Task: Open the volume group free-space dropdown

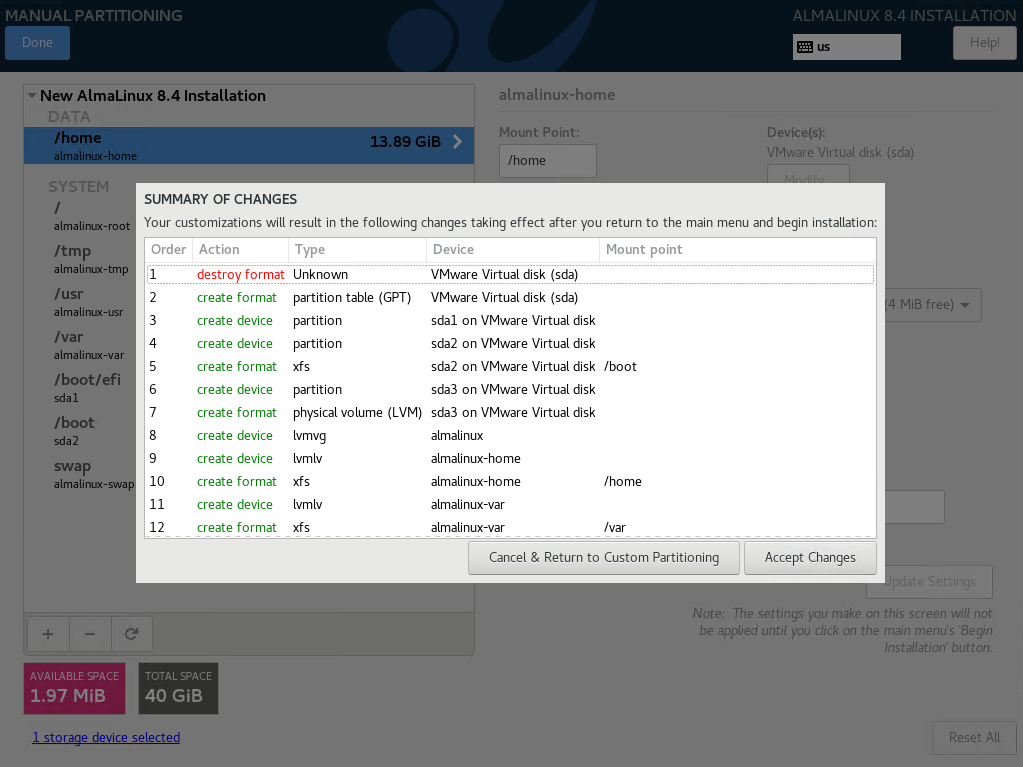Action: coord(930,305)
